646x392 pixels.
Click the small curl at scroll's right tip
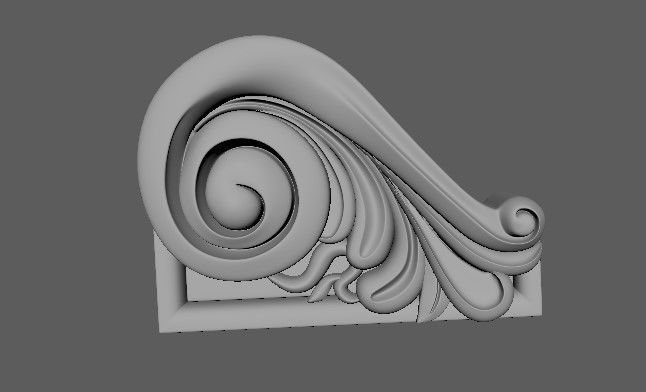click(x=522, y=218)
